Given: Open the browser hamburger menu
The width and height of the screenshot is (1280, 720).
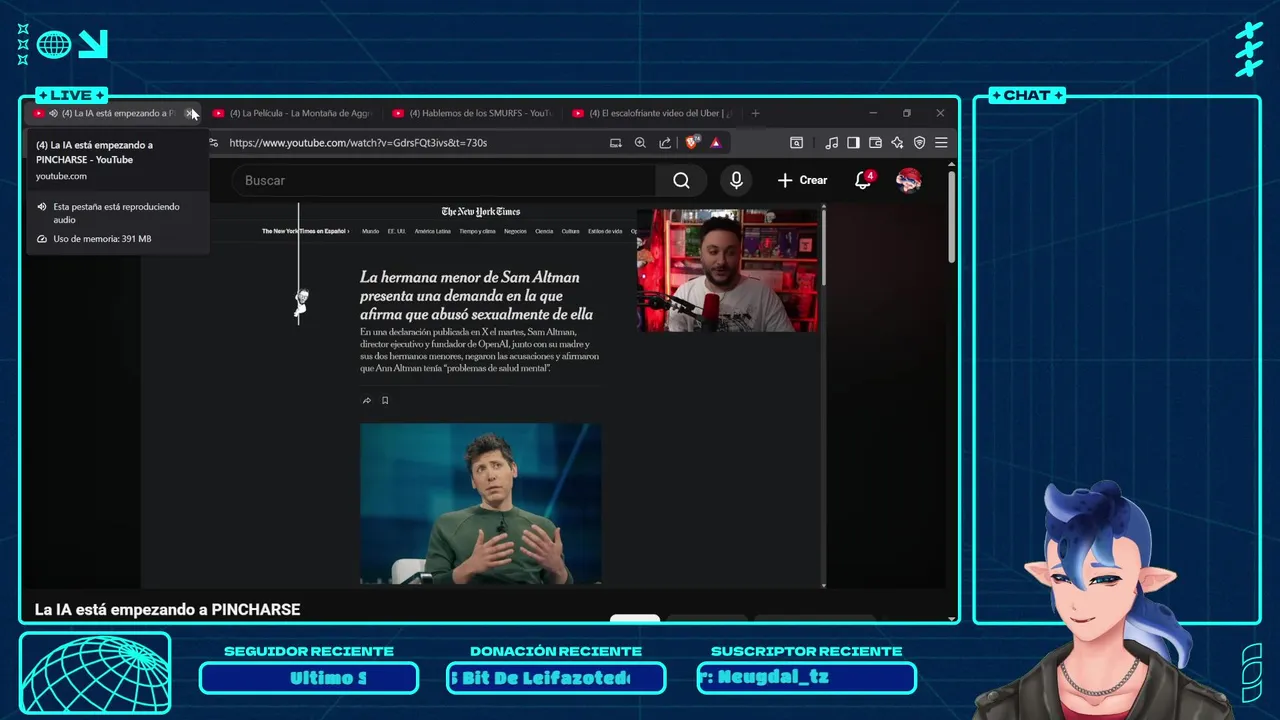Looking at the screenshot, I should pos(941,143).
